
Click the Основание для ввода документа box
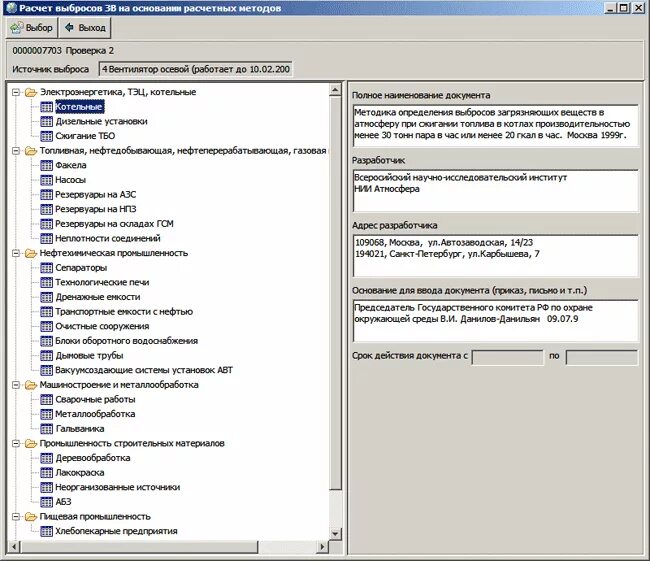click(x=495, y=321)
